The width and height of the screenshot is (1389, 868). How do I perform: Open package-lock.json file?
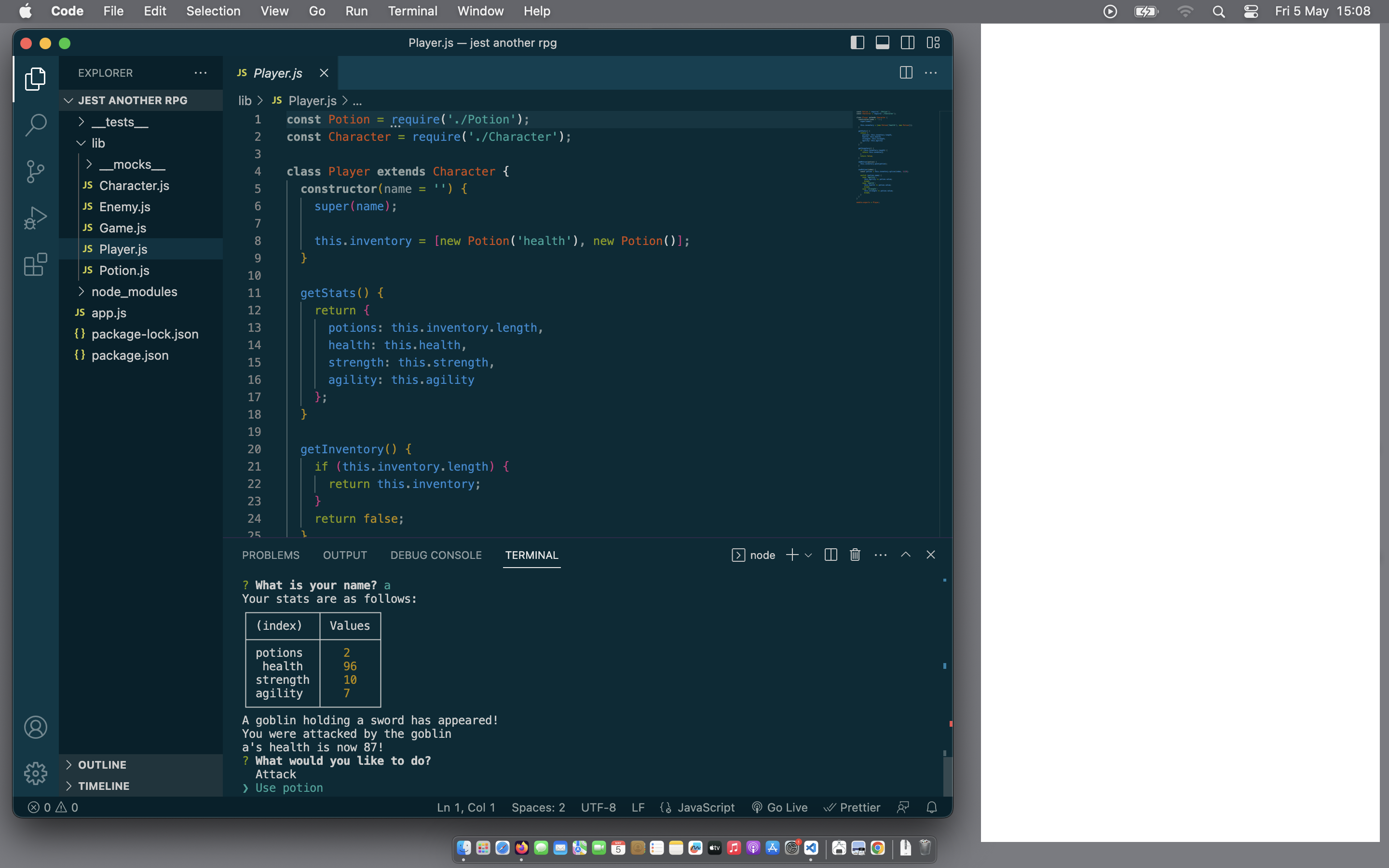pos(141,334)
